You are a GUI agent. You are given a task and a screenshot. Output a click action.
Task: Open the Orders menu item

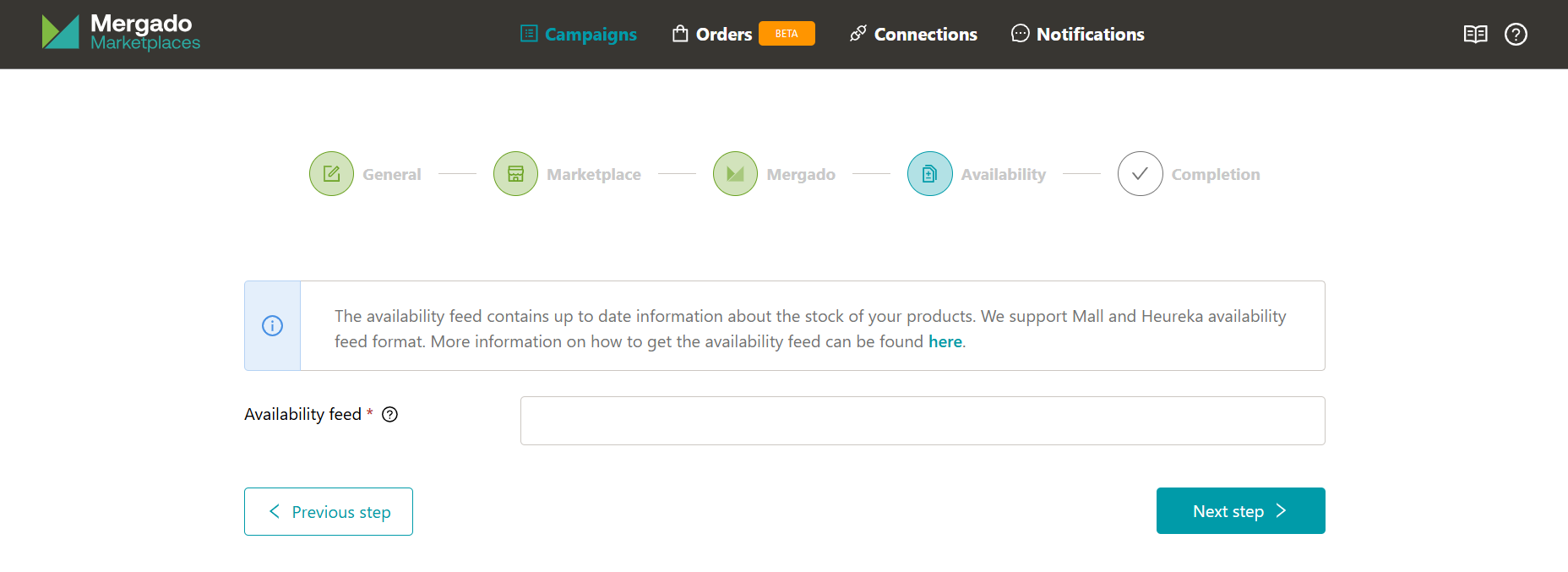(712, 34)
